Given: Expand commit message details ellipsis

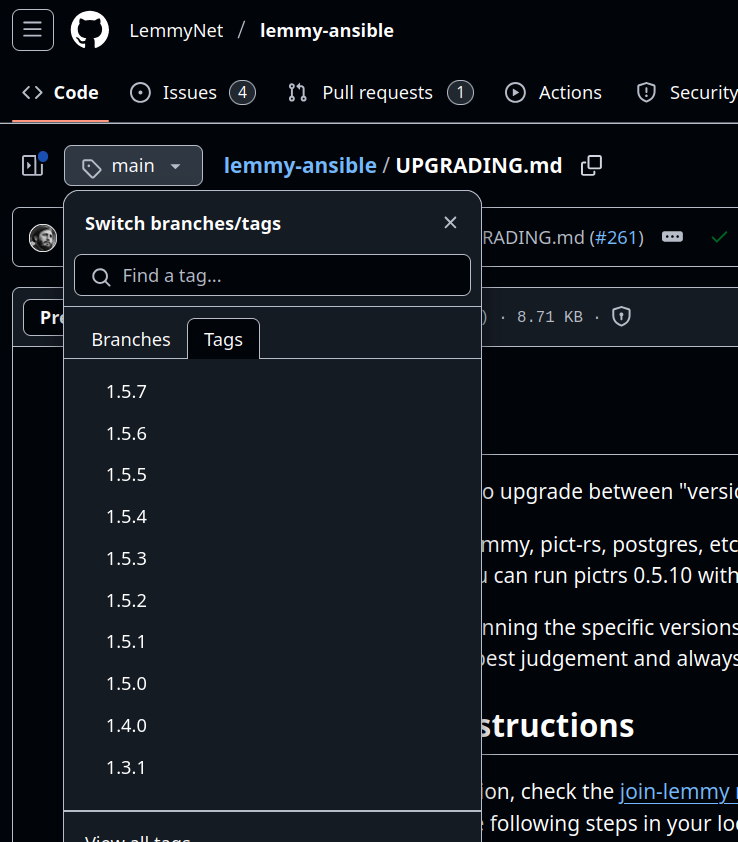Looking at the screenshot, I should click(x=672, y=237).
